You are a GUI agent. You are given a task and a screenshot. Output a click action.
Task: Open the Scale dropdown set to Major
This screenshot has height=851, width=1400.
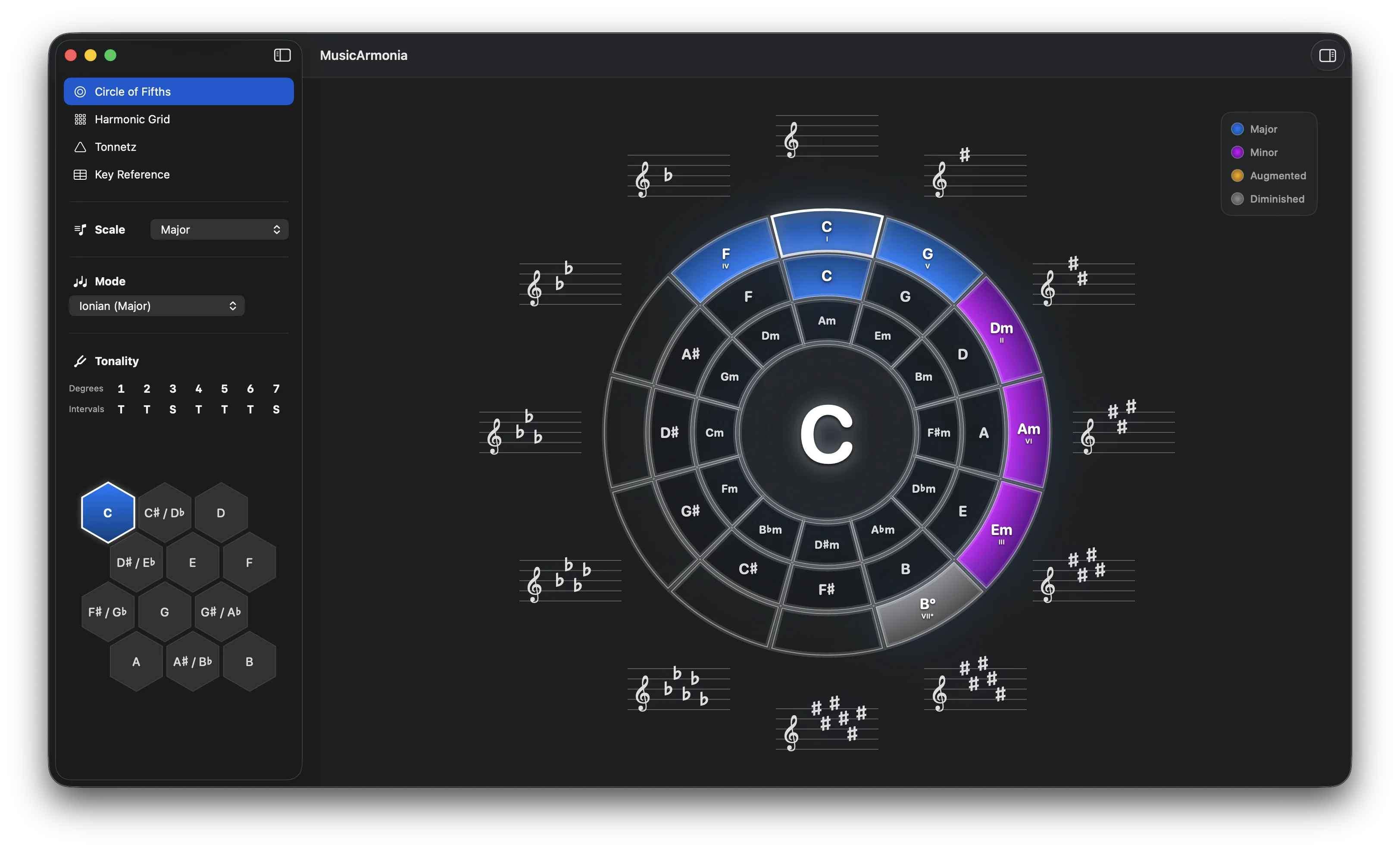coord(219,229)
